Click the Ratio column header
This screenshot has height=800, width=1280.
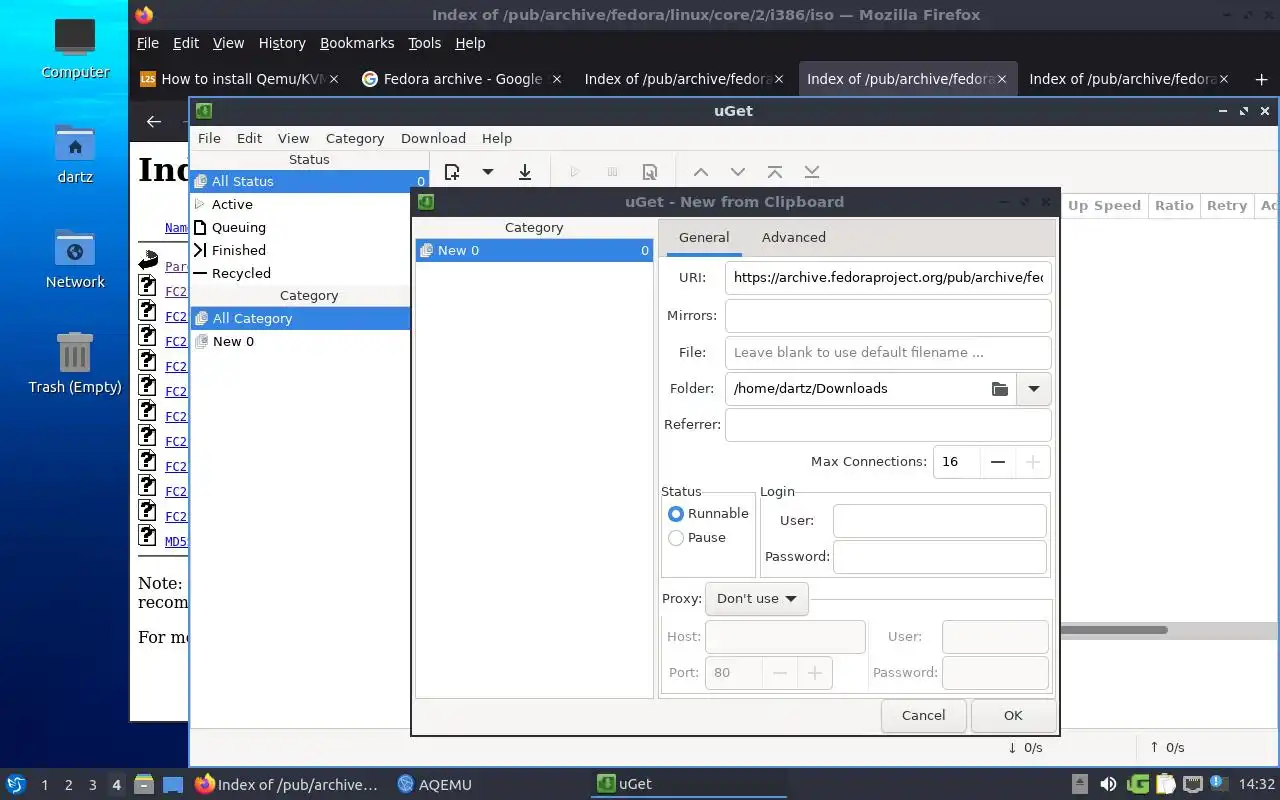point(1174,206)
